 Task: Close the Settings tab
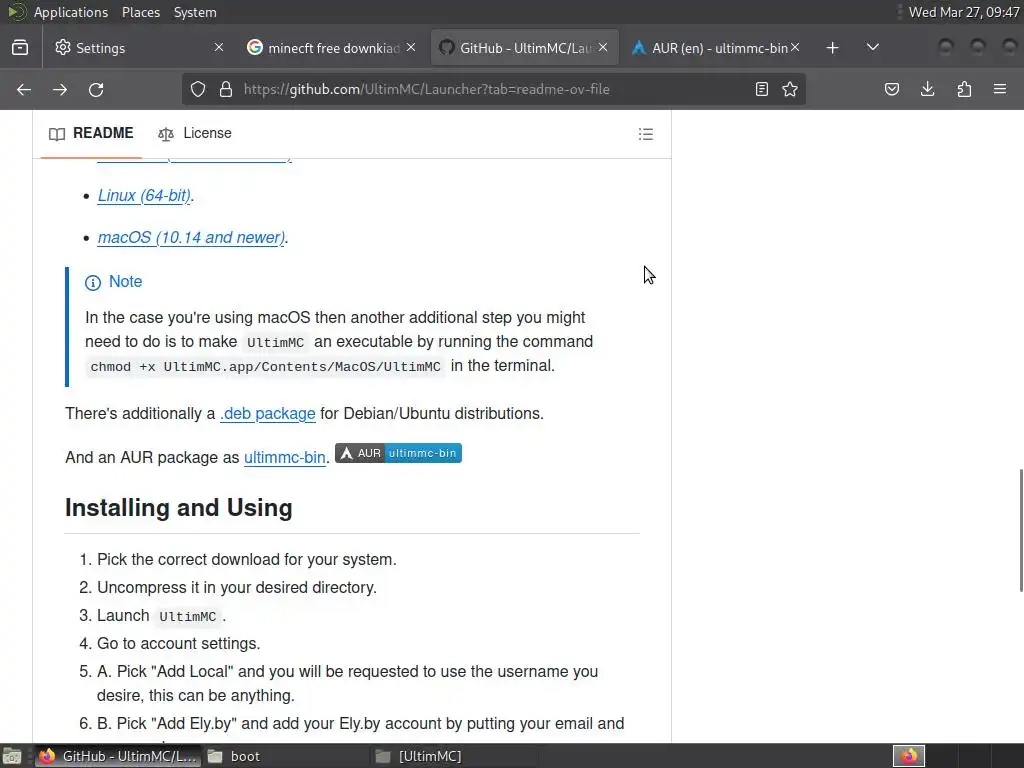(x=219, y=48)
